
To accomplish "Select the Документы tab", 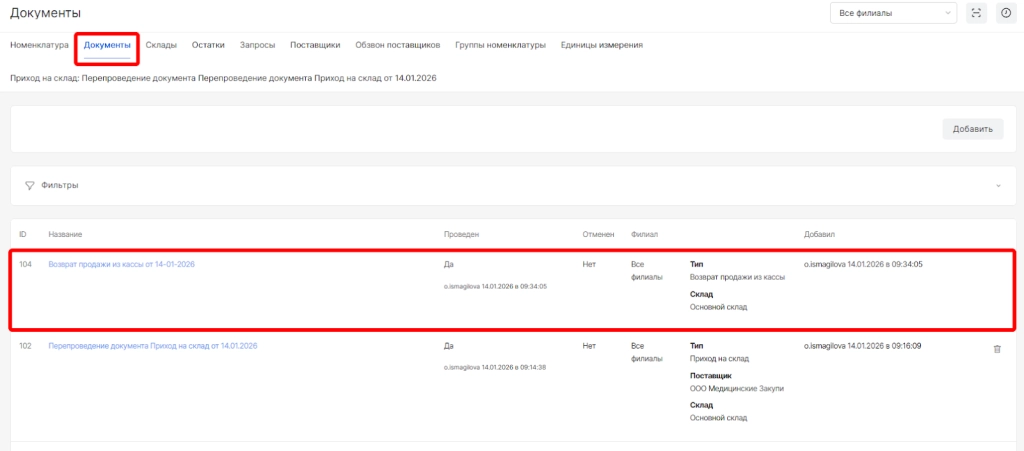I will tap(107, 45).
